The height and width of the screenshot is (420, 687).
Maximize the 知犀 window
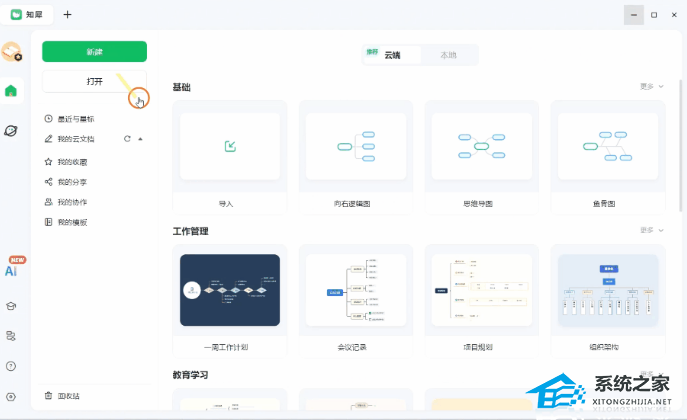click(x=654, y=15)
